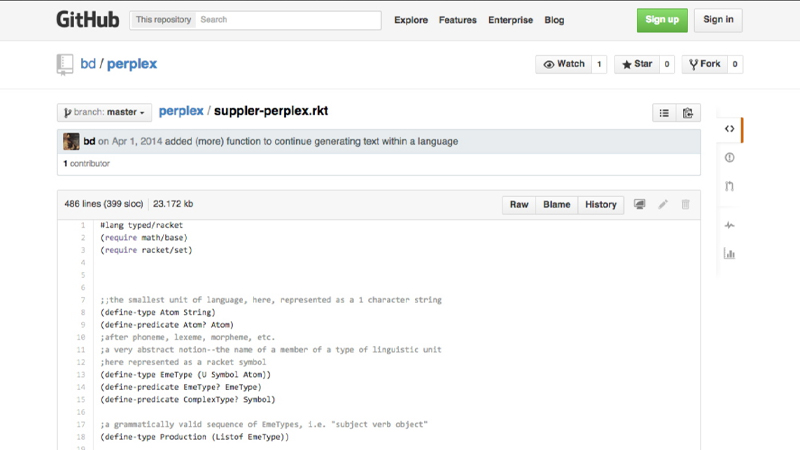Viewport: 800px width, 450px height.
Task: Open the Pull Requests sidebar icon
Action: coord(730,186)
